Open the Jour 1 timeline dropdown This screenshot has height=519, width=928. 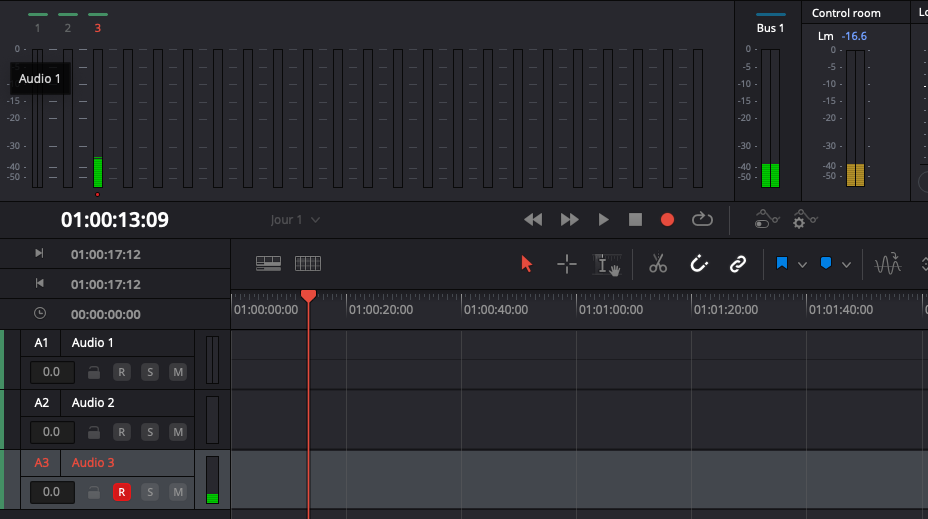tap(295, 219)
